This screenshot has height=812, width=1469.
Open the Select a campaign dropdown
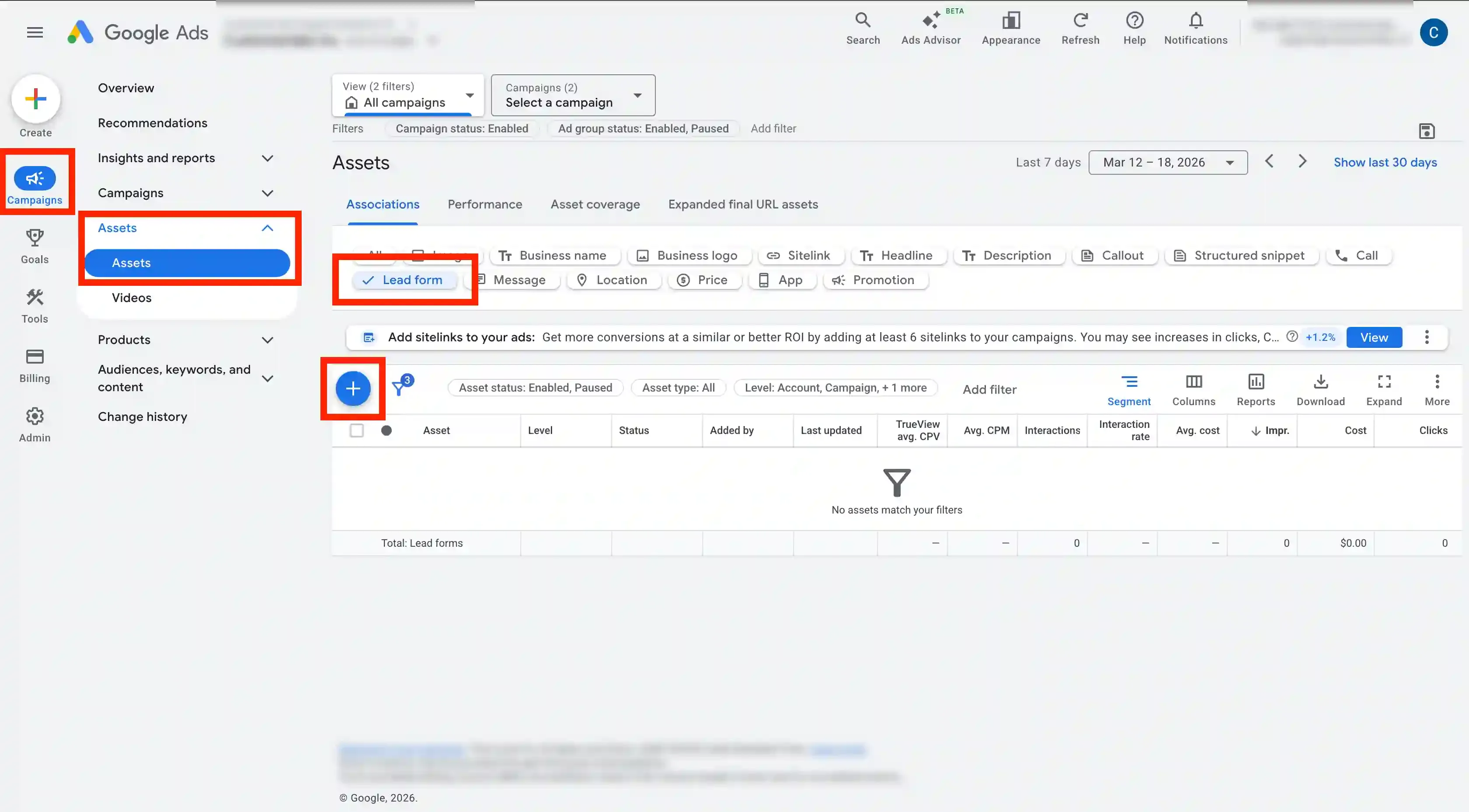tap(573, 95)
